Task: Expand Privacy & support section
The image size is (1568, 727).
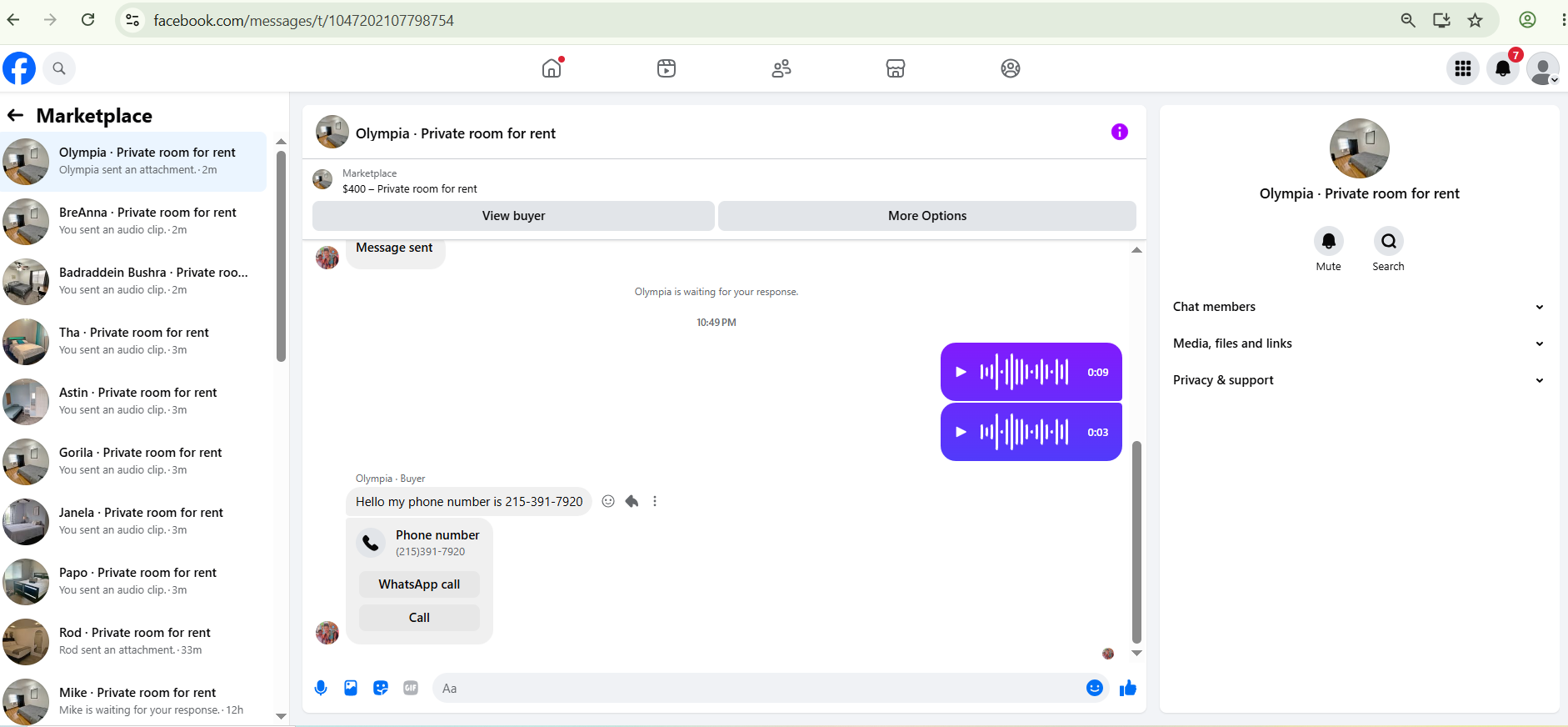Action: click(x=1358, y=380)
